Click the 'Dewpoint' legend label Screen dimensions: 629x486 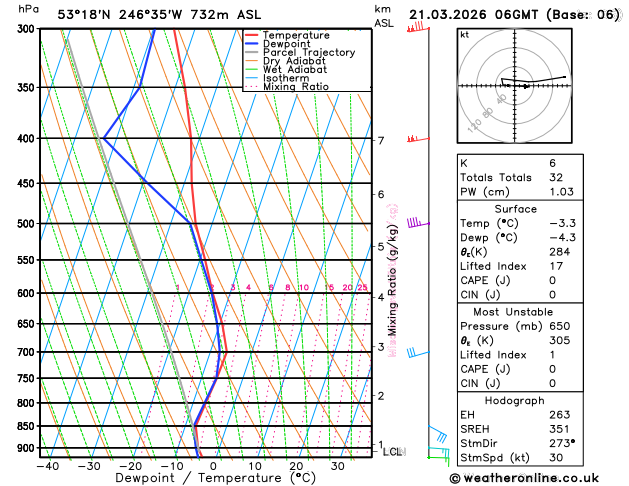[x=286, y=44]
